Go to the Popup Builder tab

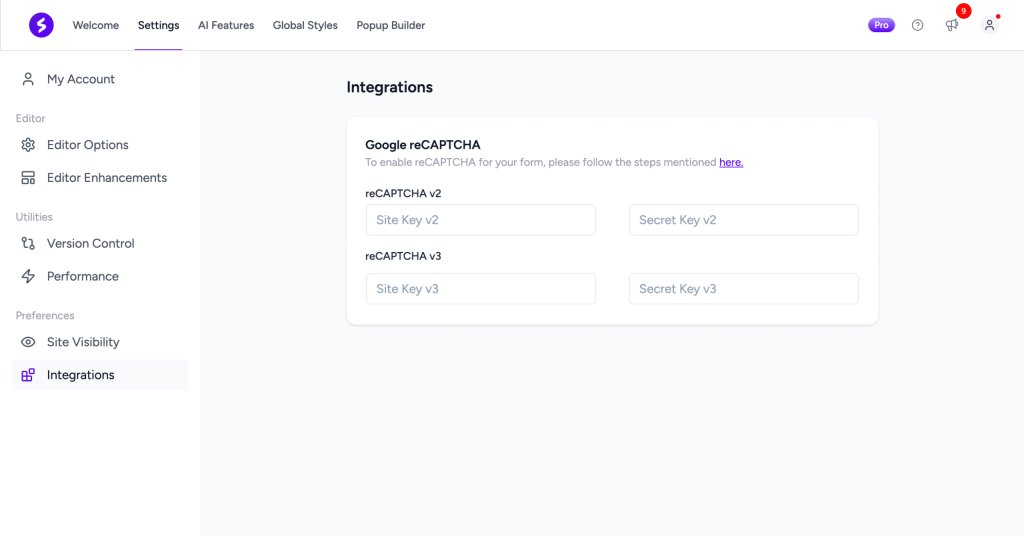tap(391, 25)
